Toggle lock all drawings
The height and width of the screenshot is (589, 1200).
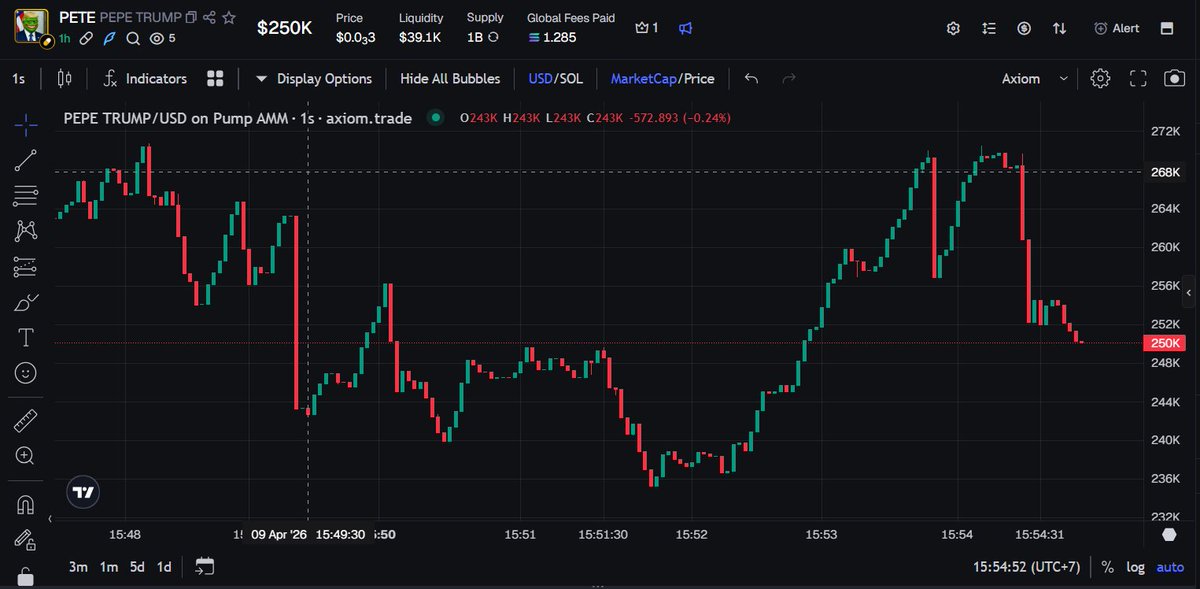click(26, 575)
